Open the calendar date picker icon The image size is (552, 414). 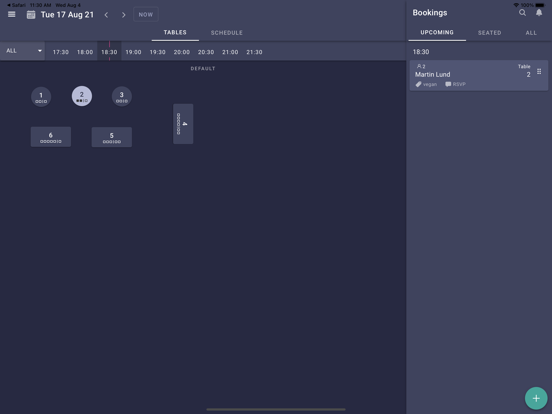tap(31, 15)
